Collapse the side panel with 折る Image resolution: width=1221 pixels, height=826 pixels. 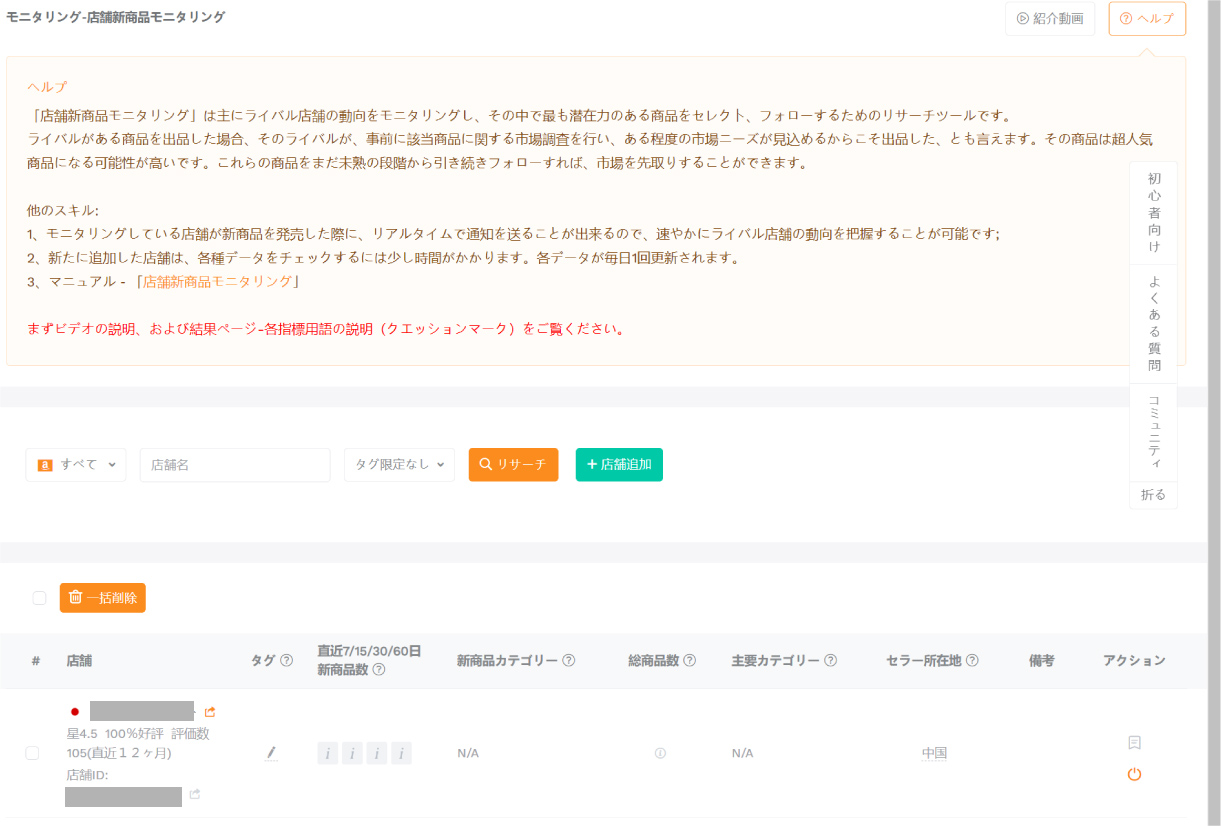1153,495
